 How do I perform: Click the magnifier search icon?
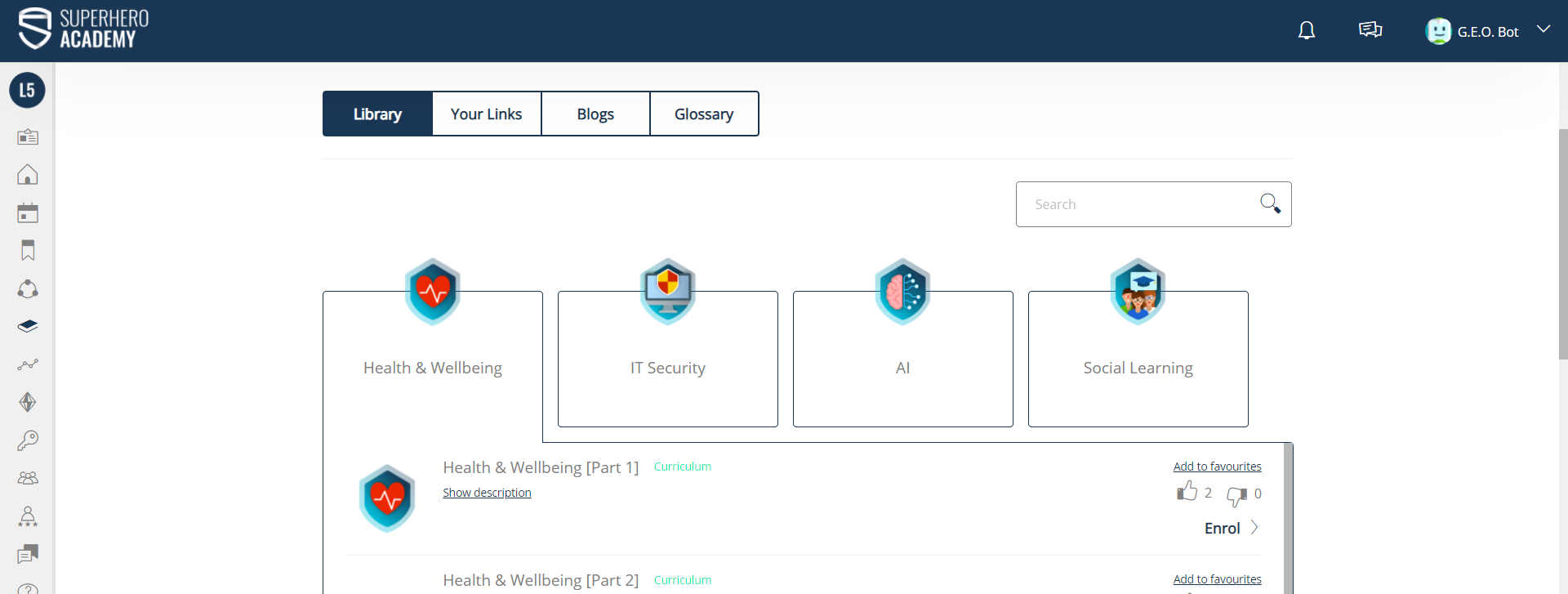(1269, 203)
